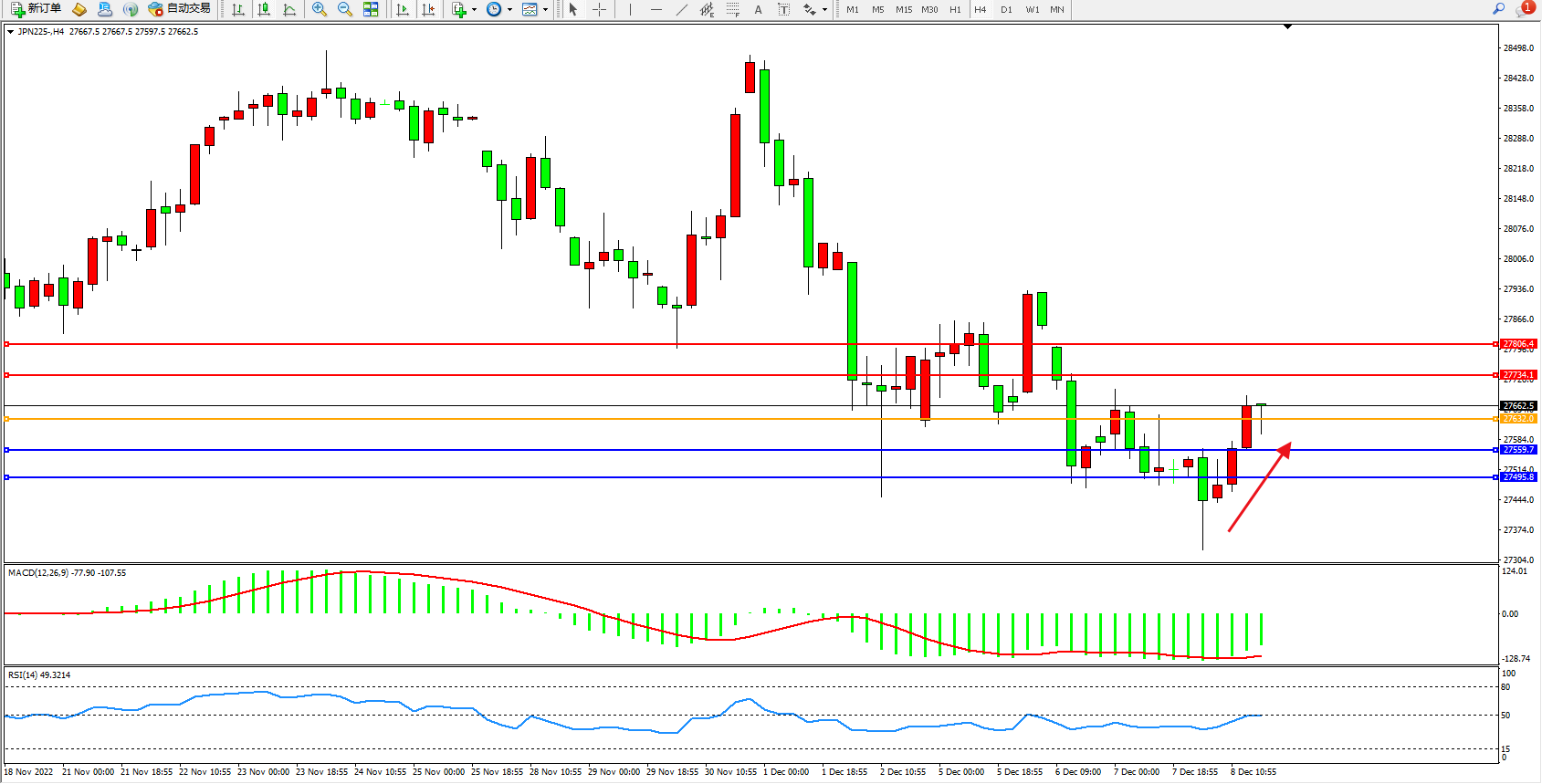Tile chart windows with grid icon
This screenshot has width=1542, height=784.
(371, 9)
